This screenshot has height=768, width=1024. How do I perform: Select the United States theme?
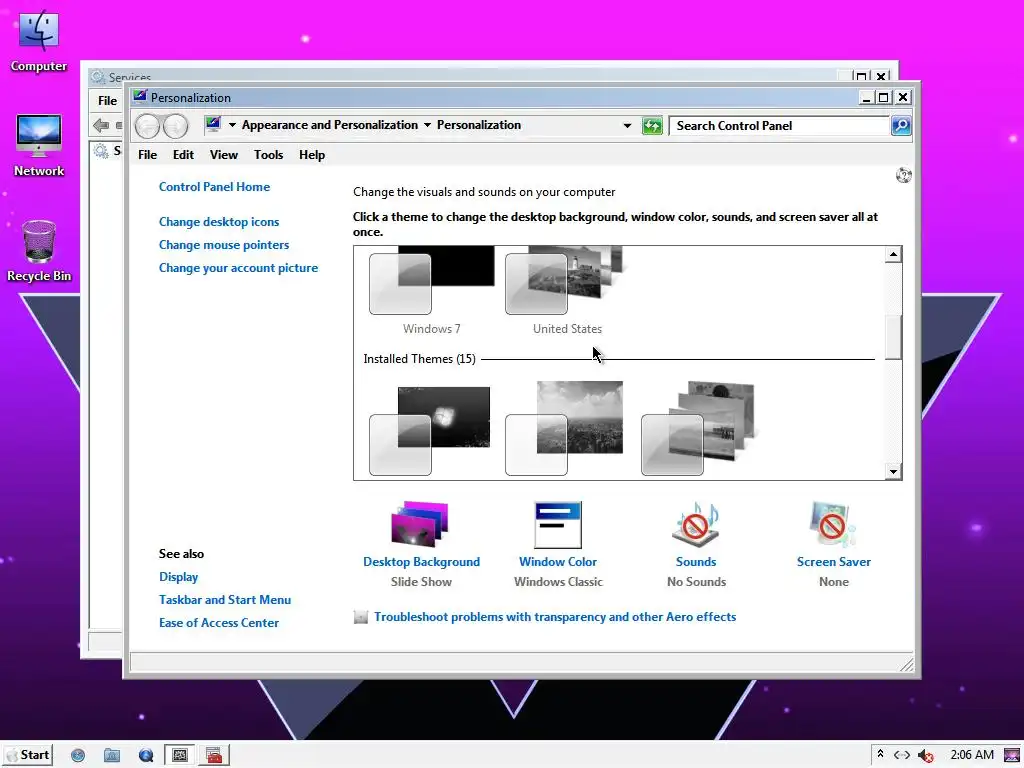pyautogui.click(x=567, y=291)
